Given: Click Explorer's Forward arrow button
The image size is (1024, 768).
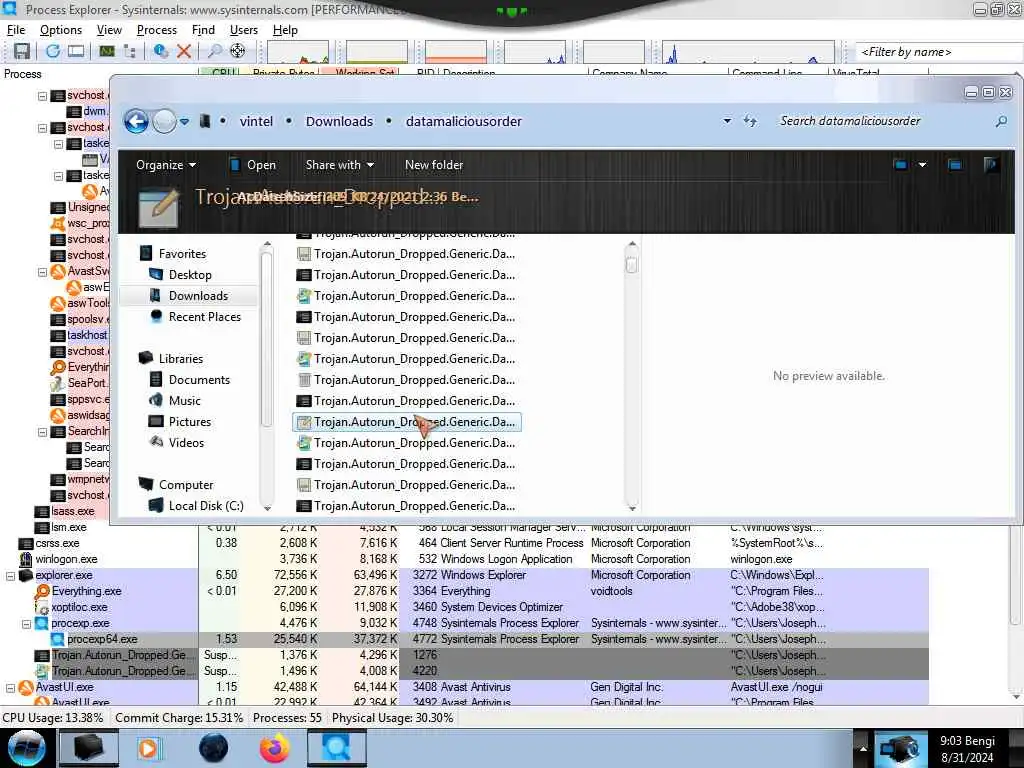Looking at the screenshot, I should (165, 121).
